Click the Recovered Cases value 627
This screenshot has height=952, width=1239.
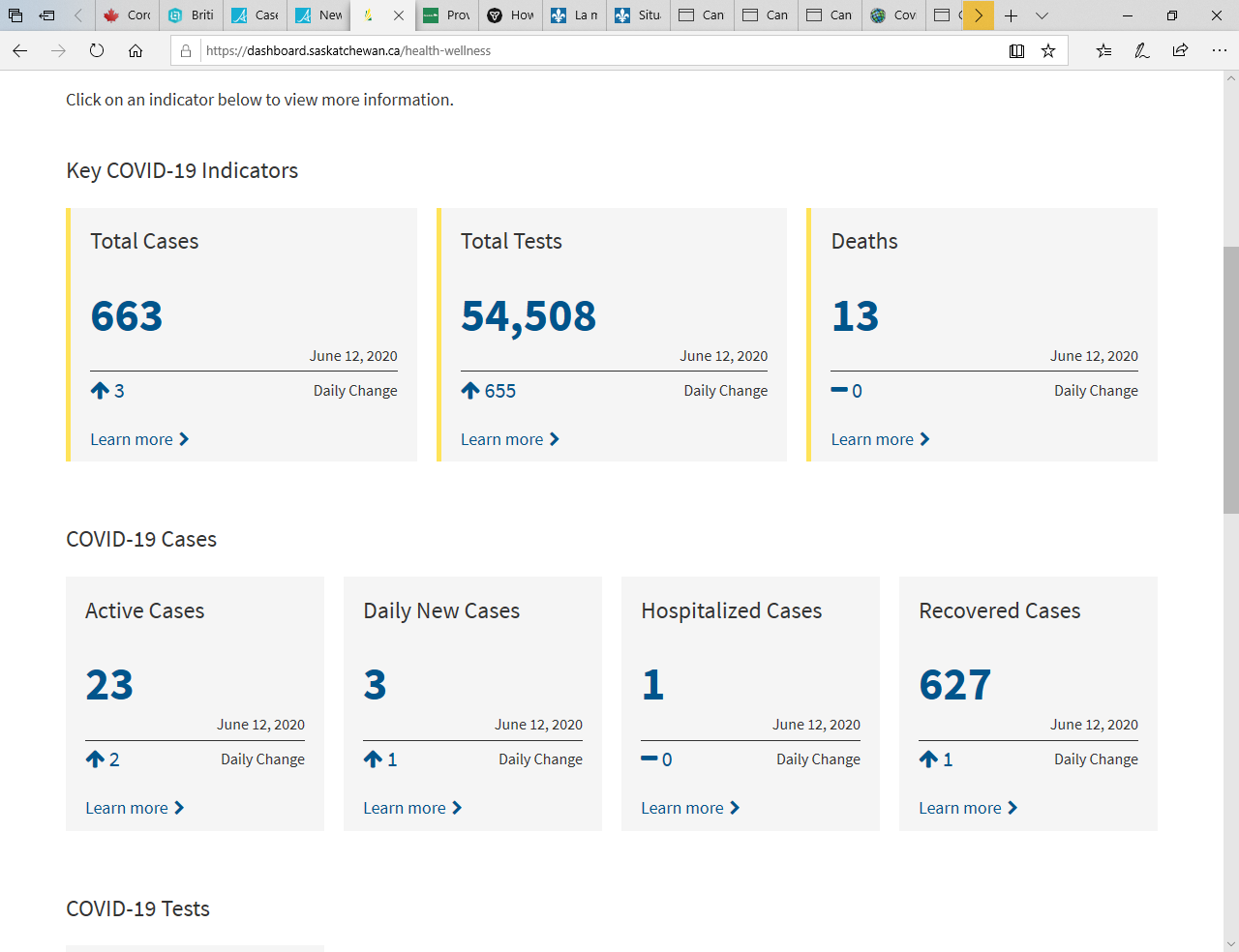point(955,685)
